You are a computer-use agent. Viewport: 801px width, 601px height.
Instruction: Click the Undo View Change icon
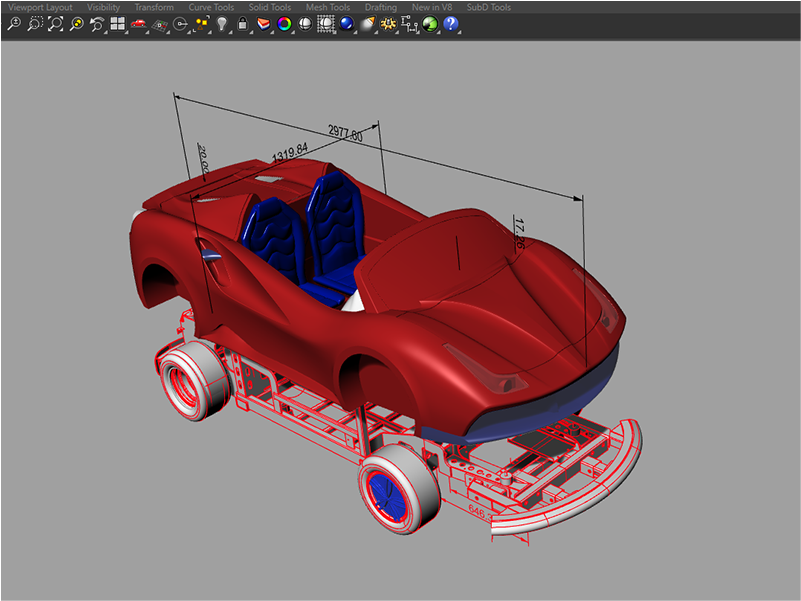coord(97,24)
